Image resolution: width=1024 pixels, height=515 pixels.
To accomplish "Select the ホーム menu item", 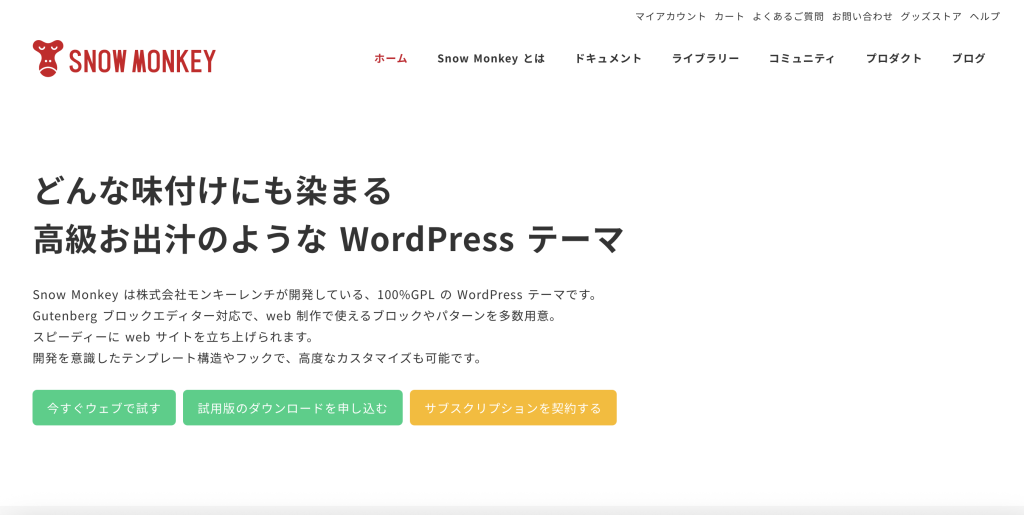I will click(x=390, y=58).
